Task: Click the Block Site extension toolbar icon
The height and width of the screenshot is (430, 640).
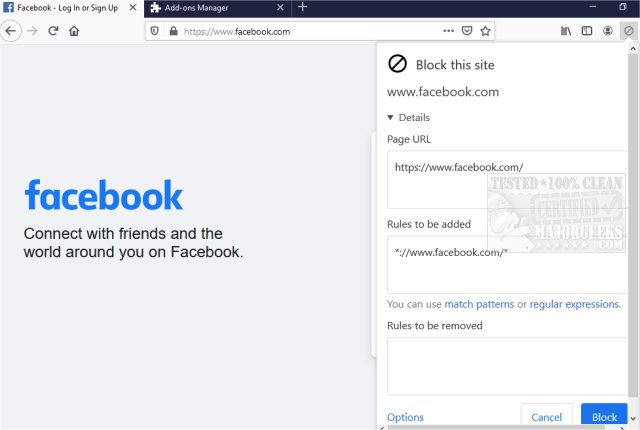Action: pos(628,31)
